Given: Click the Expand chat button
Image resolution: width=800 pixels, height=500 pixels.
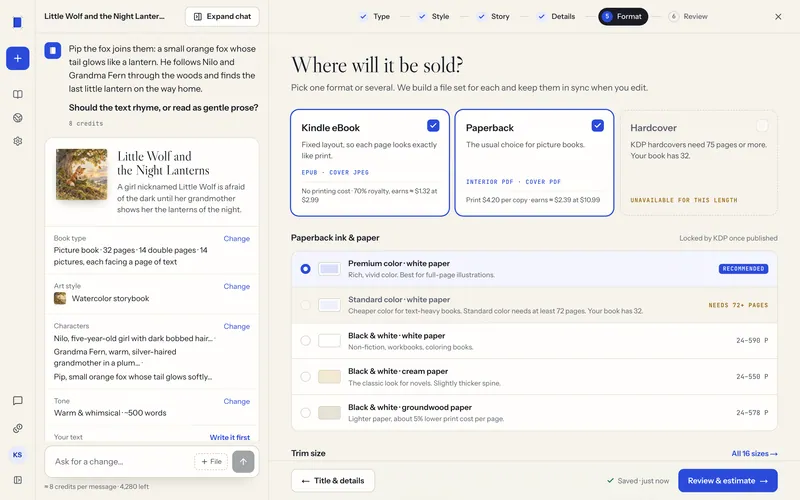Looking at the screenshot, I should (222, 16).
